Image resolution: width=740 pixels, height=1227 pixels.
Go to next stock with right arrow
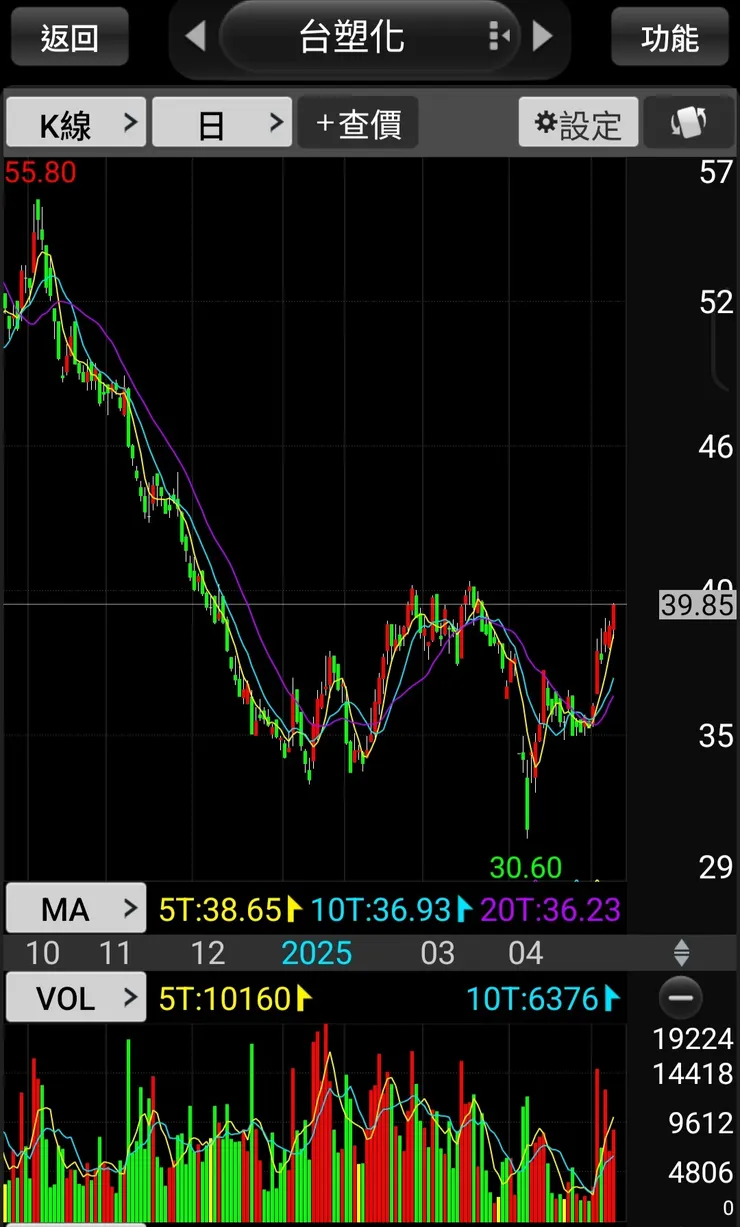(x=543, y=38)
